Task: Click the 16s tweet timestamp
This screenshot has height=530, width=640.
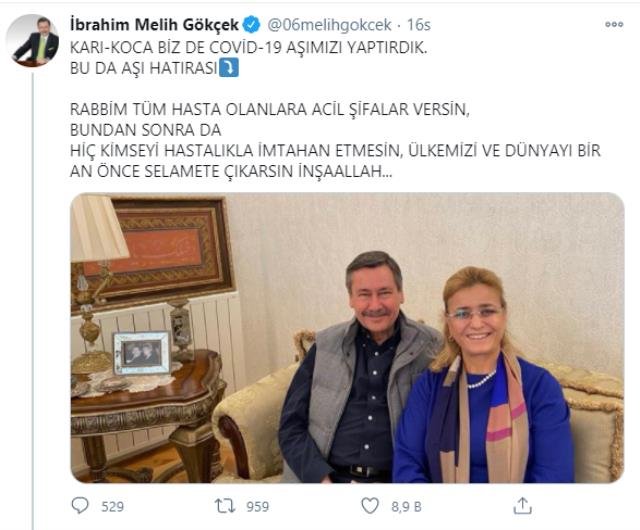Action: point(418,25)
